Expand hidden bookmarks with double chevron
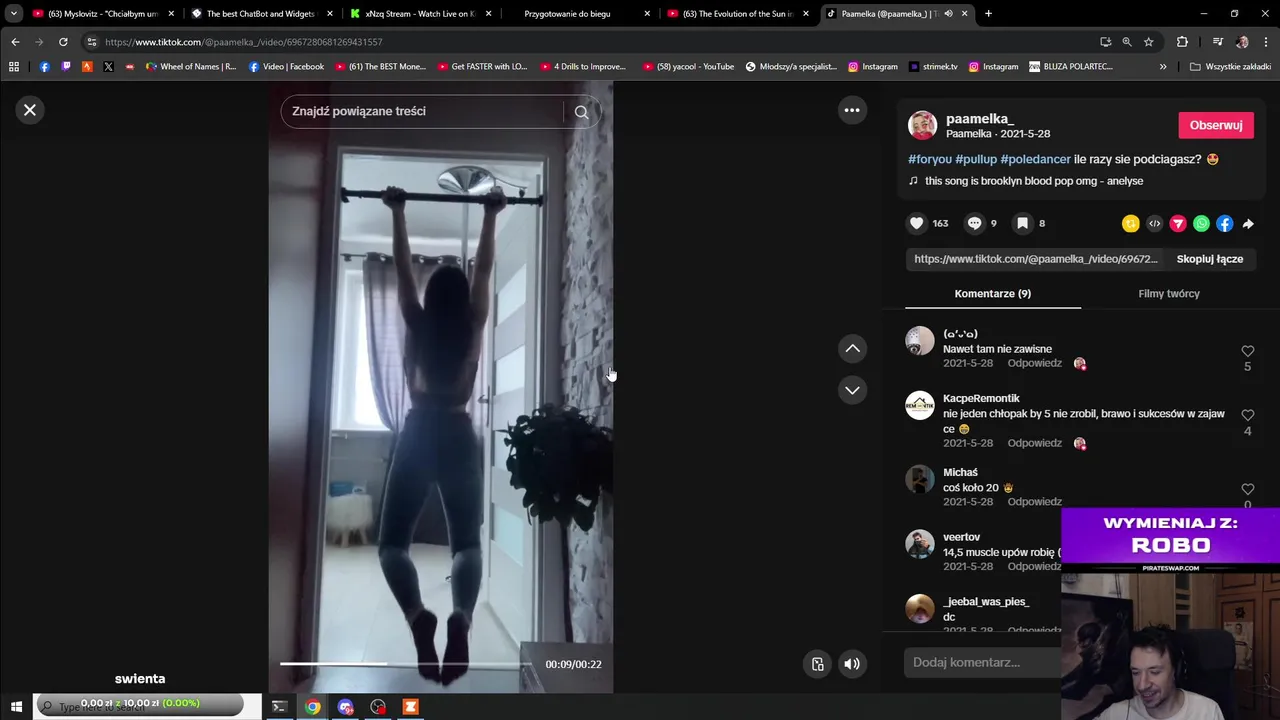Viewport: 1280px width, 720px height. 1163,67
